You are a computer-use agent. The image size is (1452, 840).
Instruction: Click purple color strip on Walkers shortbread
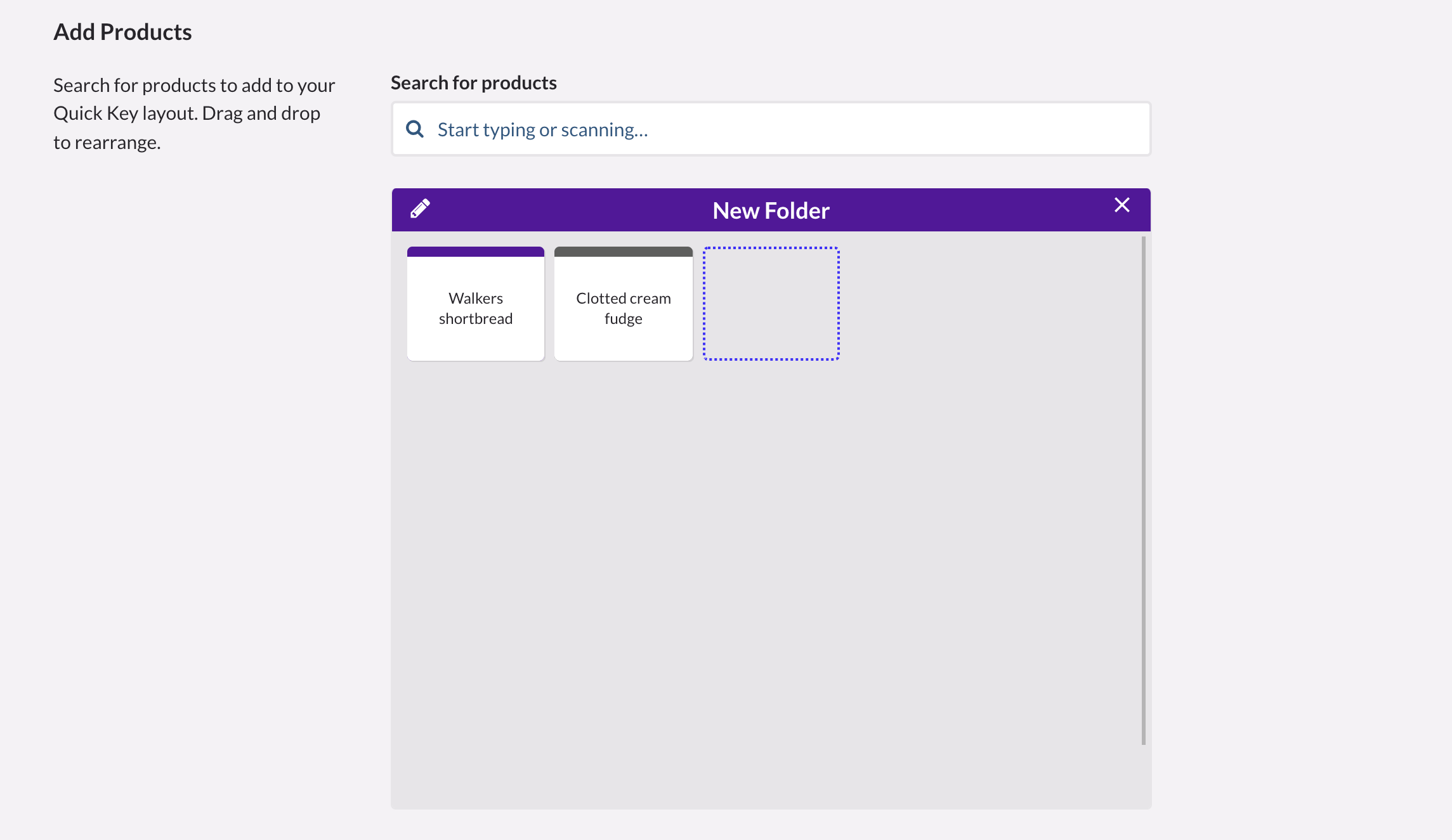tap(476, 252)
